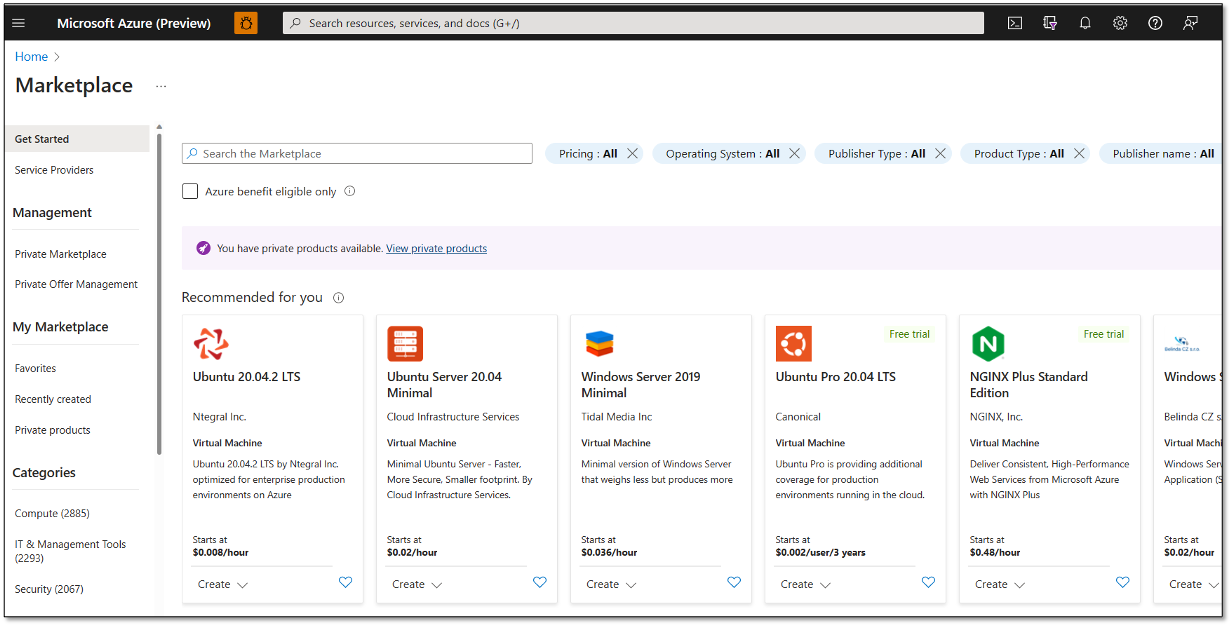Favorite the NGINX Plus Standard Edition offer
Screen dimensions: 1232x626
click(1122, 582)
